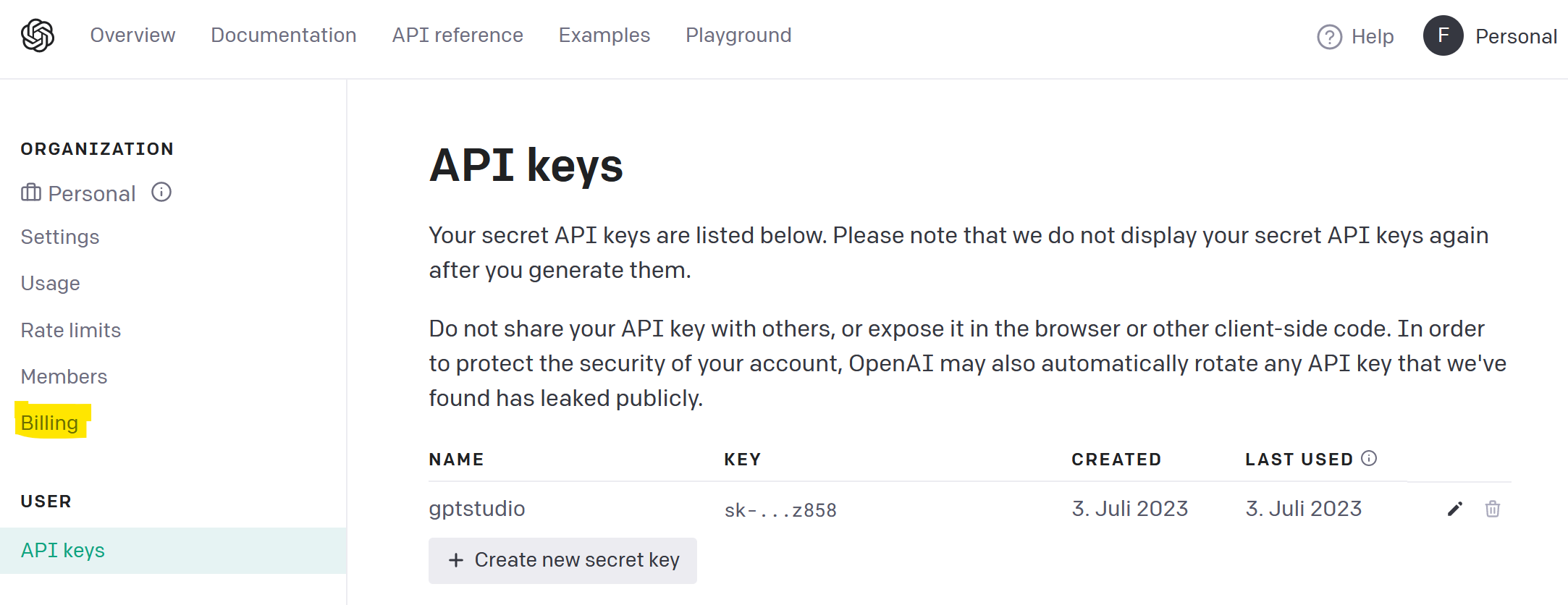Select the gptstudio key row name
This screenshot has height=605, width=1568.
coord(477,509)
